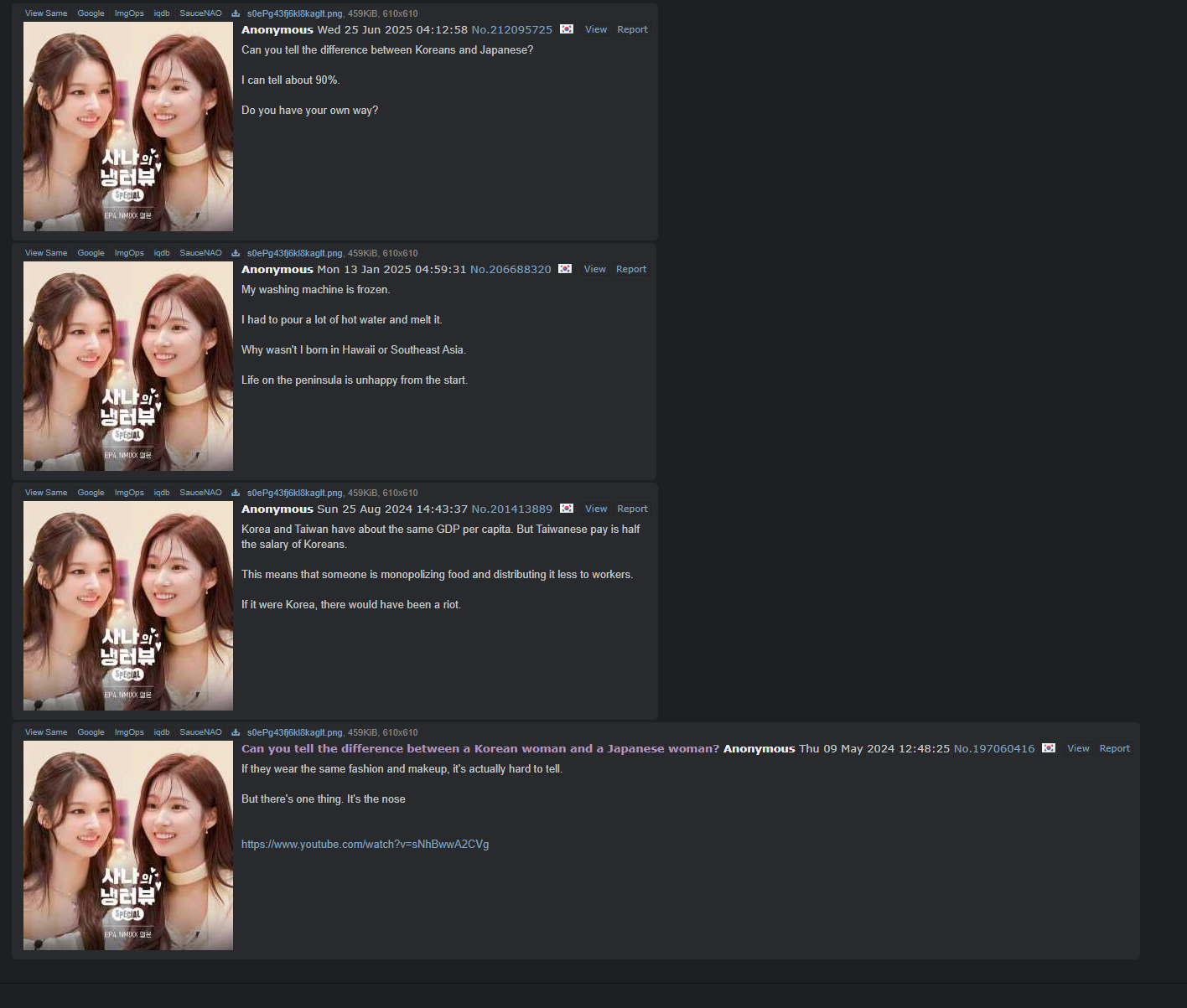Open ImgOps for the 25 Jun 2025 post
This screenshot has width=1187, height=1008.
click(129, 13)
